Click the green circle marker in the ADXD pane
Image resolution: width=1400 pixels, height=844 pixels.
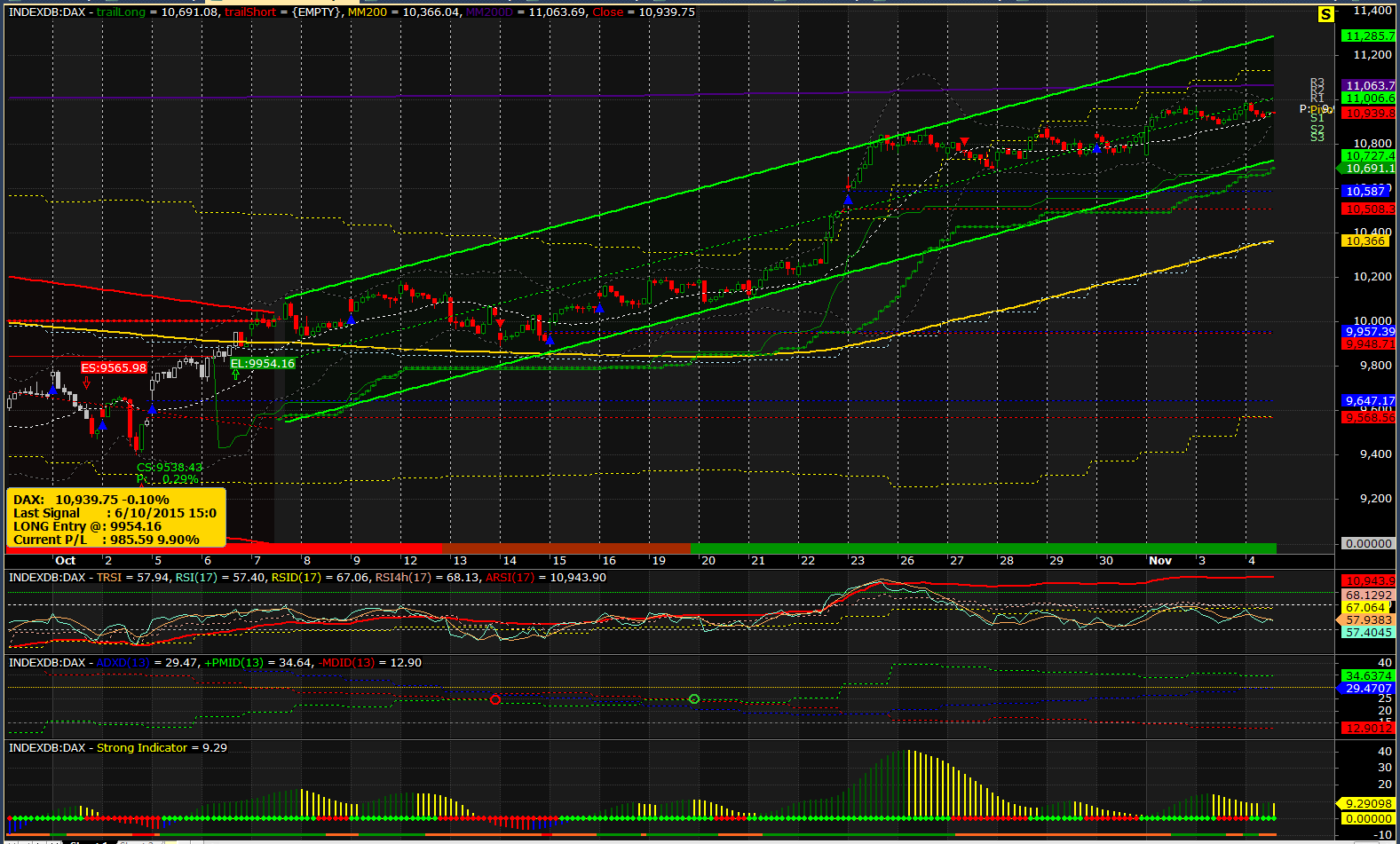pyautogui.click(x=694, y=699)
